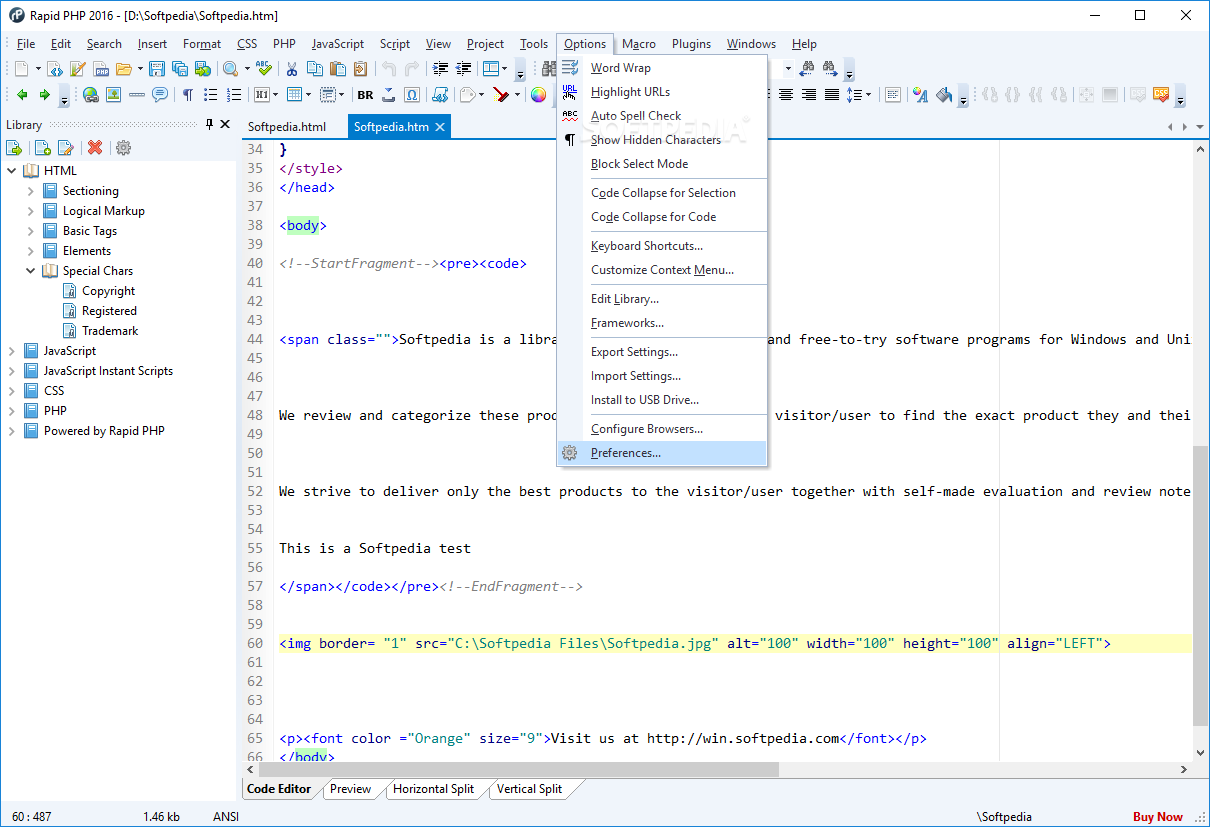Select Keyboard Shortcuts... menu entry
This screenshot has width=1210, height=827.
(662, 246)
